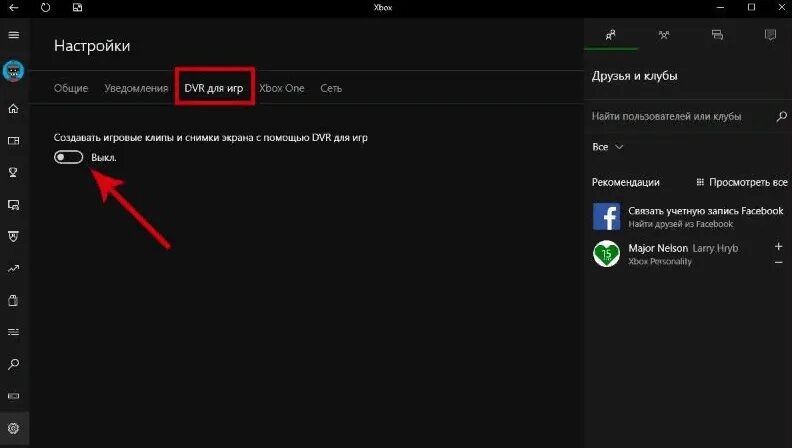This screenshot has width=792, height=448.
Task: Click the Выкл. label next to toggle
Action: 104,158
